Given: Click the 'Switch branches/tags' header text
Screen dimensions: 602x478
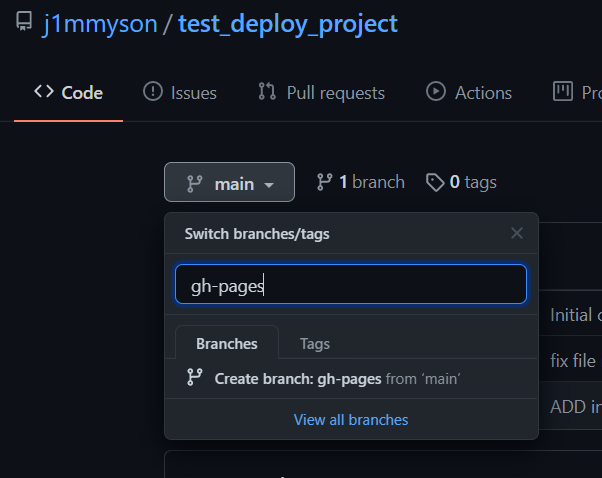Looking at the screenshot, I should (x=257, y=233).
